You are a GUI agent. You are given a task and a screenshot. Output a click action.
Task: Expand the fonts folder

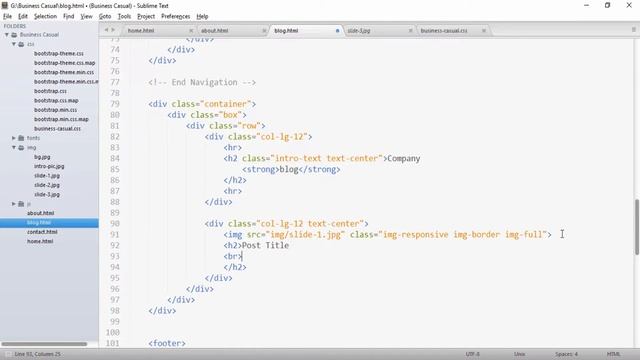click(x=13, y=138)
